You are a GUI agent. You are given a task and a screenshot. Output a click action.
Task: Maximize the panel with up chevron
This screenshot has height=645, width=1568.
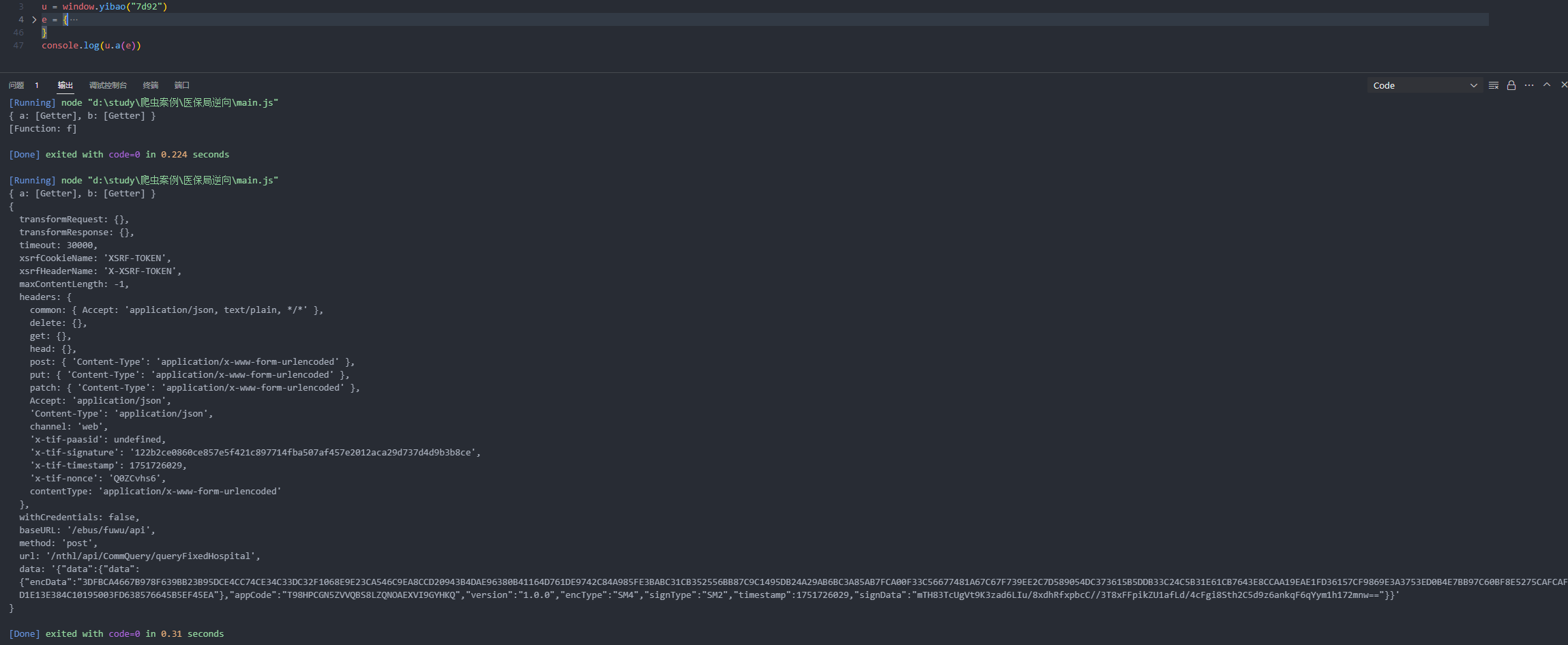pyautogui.click(x=1547, y=85)
